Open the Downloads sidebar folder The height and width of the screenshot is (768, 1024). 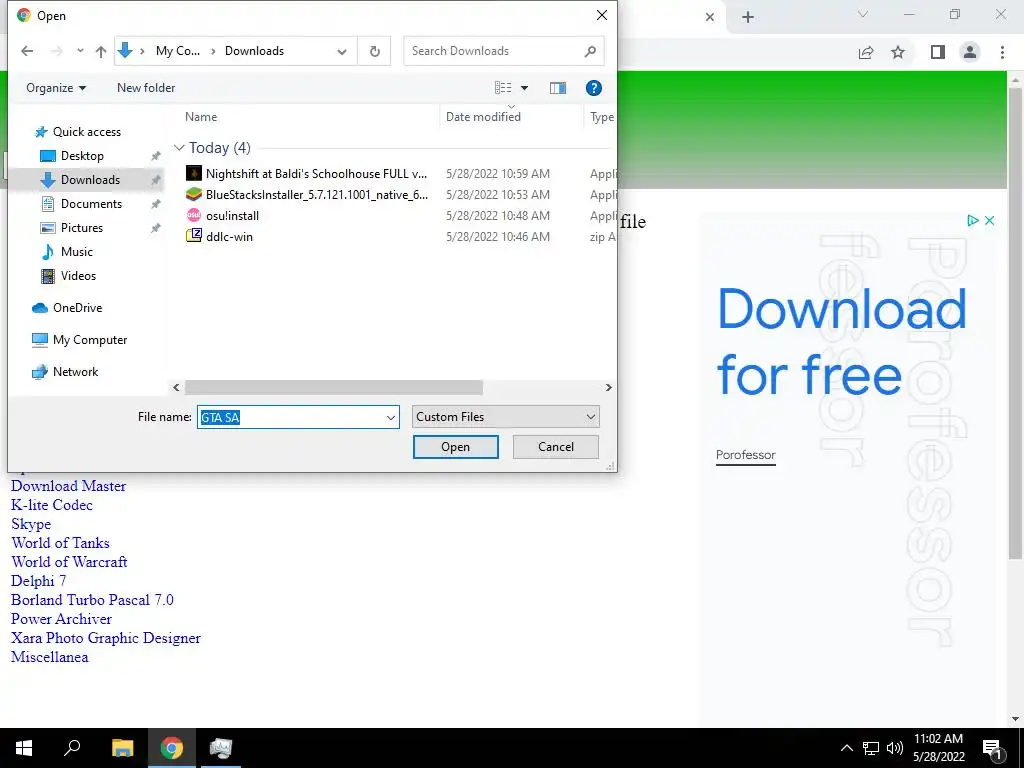click(x=90, y=180)
